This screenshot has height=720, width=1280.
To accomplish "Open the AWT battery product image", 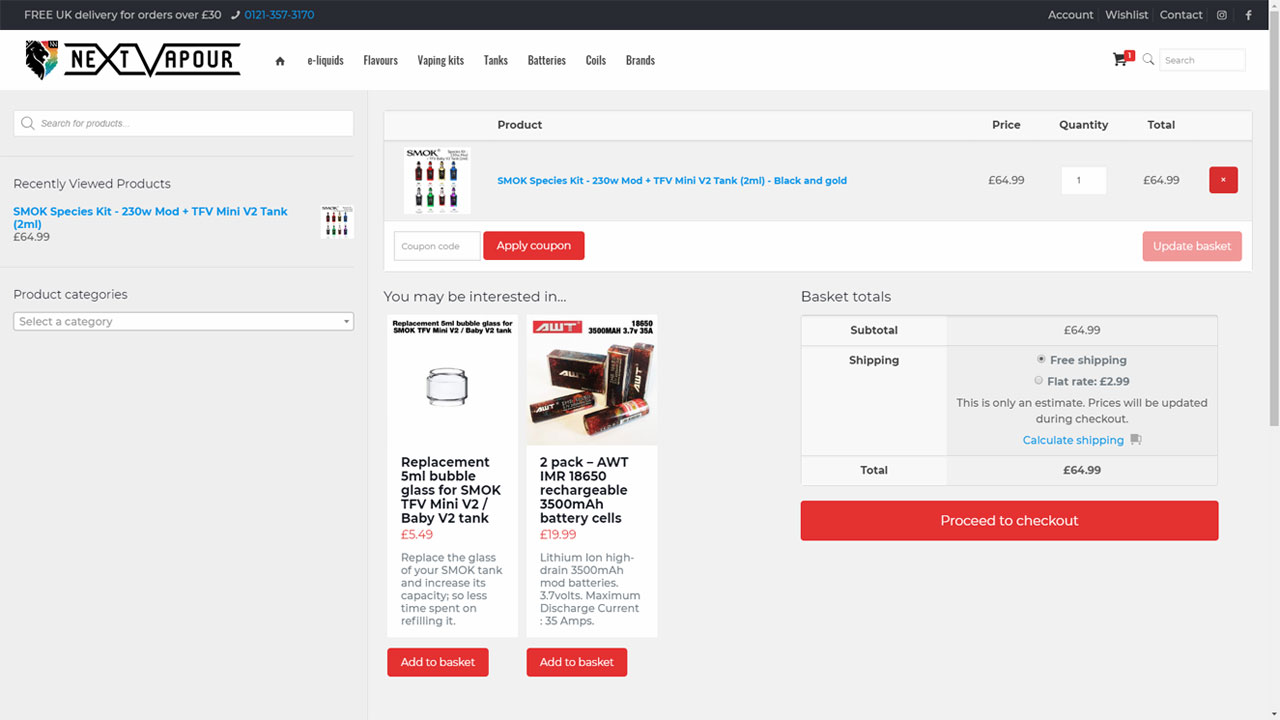I will click(592, 381).
